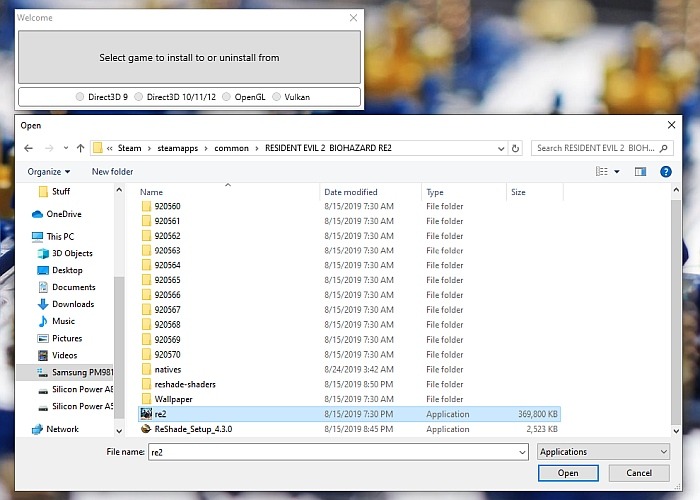Click the re2 application icon

(x=146, y=414)
